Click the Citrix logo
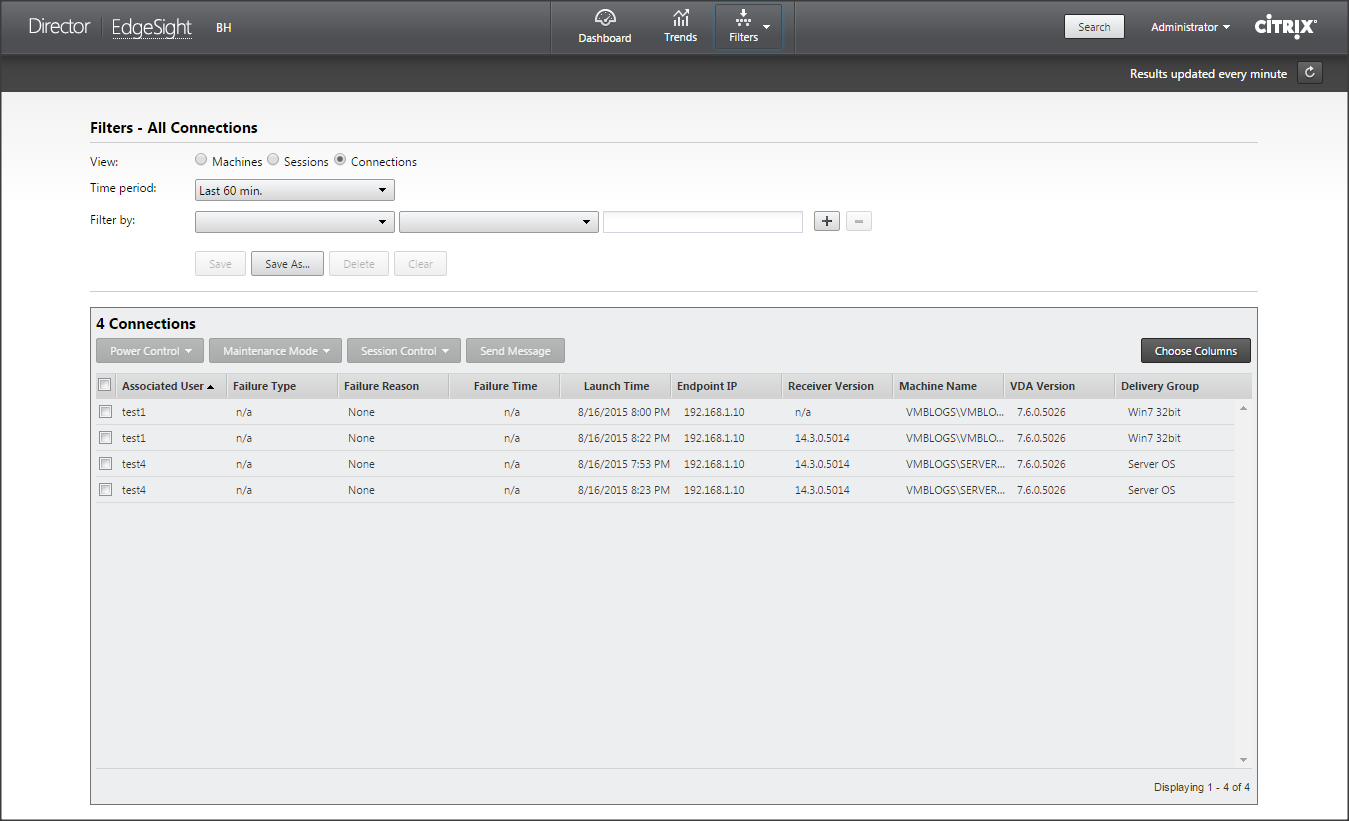This screenshot has height=821, width=1349. [1285, 27]
